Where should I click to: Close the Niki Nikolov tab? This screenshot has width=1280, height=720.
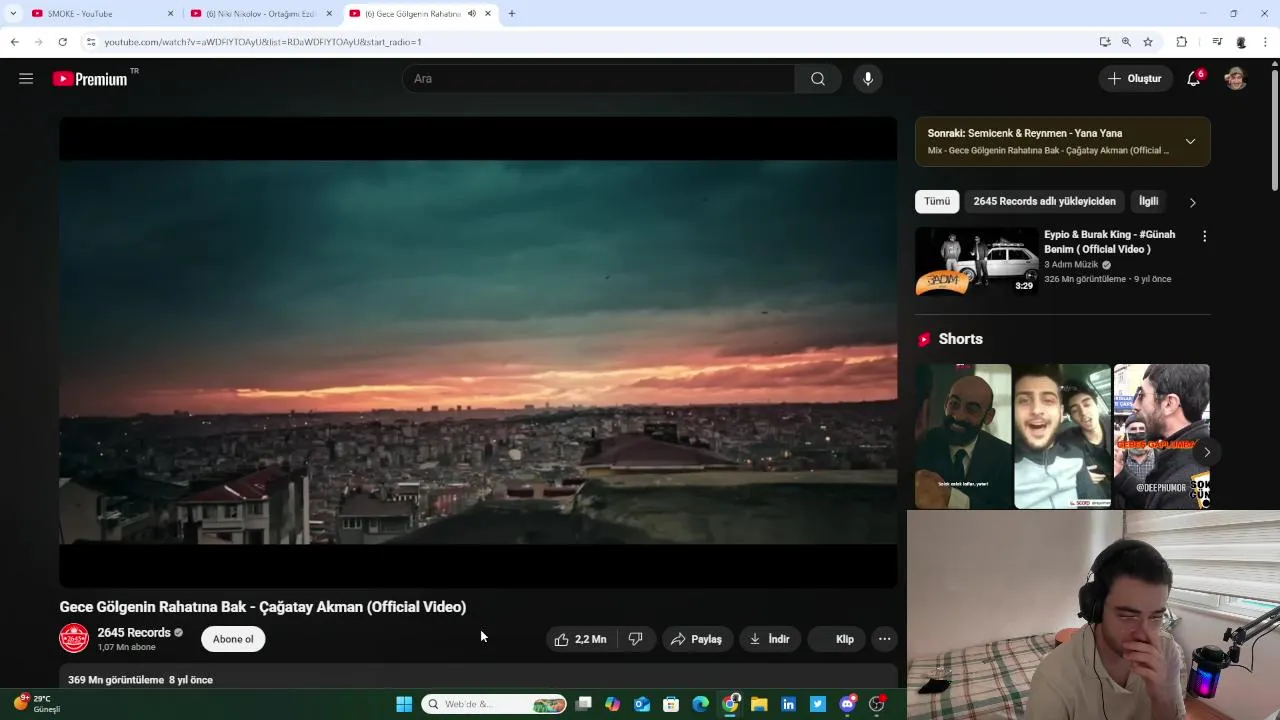pos(329,14)
